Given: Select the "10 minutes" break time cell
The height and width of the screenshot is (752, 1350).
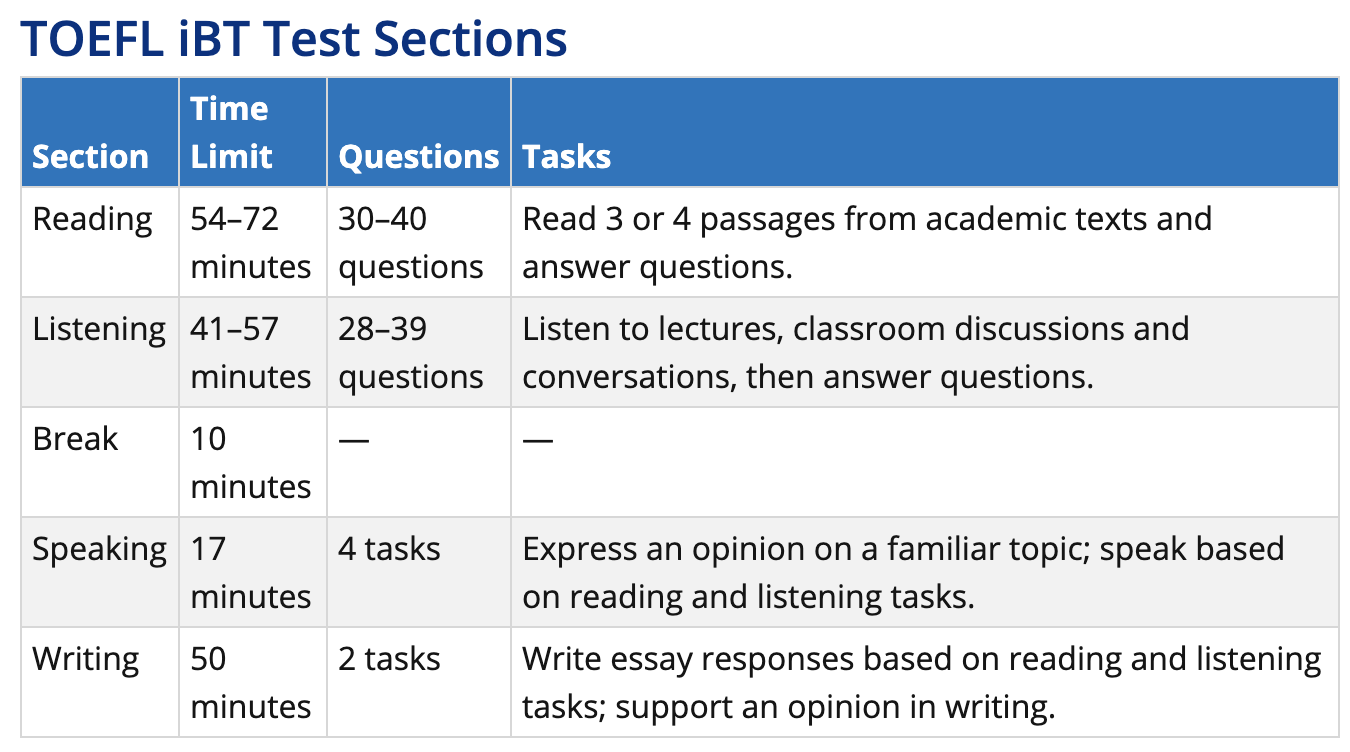Looking at the screenshot, I should point(250,463).
